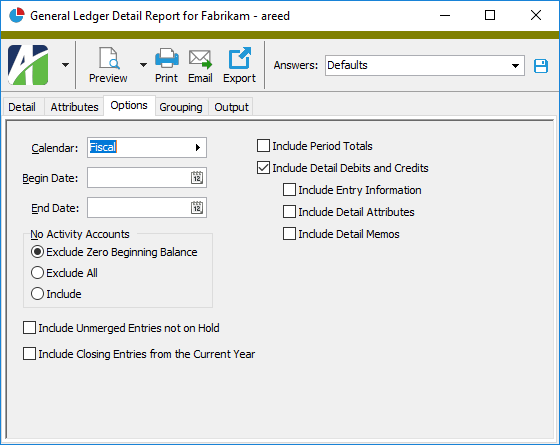This screenshot has width=560, height=445.
Task: Open dropdown arrow beside application logo
Action: [x=65, y=65]
